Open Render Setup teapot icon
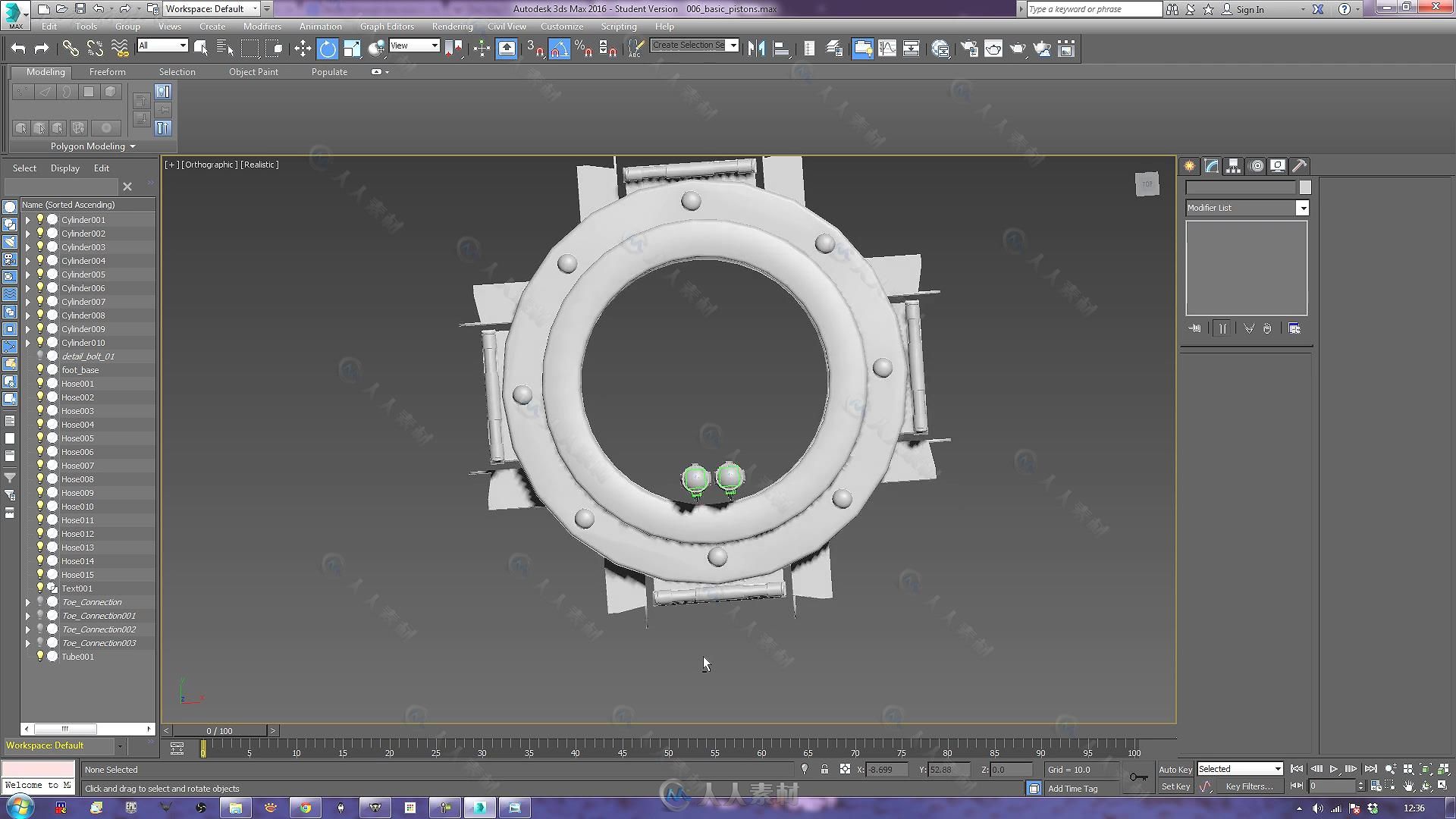1456x819 pixels. coord(969,49)
